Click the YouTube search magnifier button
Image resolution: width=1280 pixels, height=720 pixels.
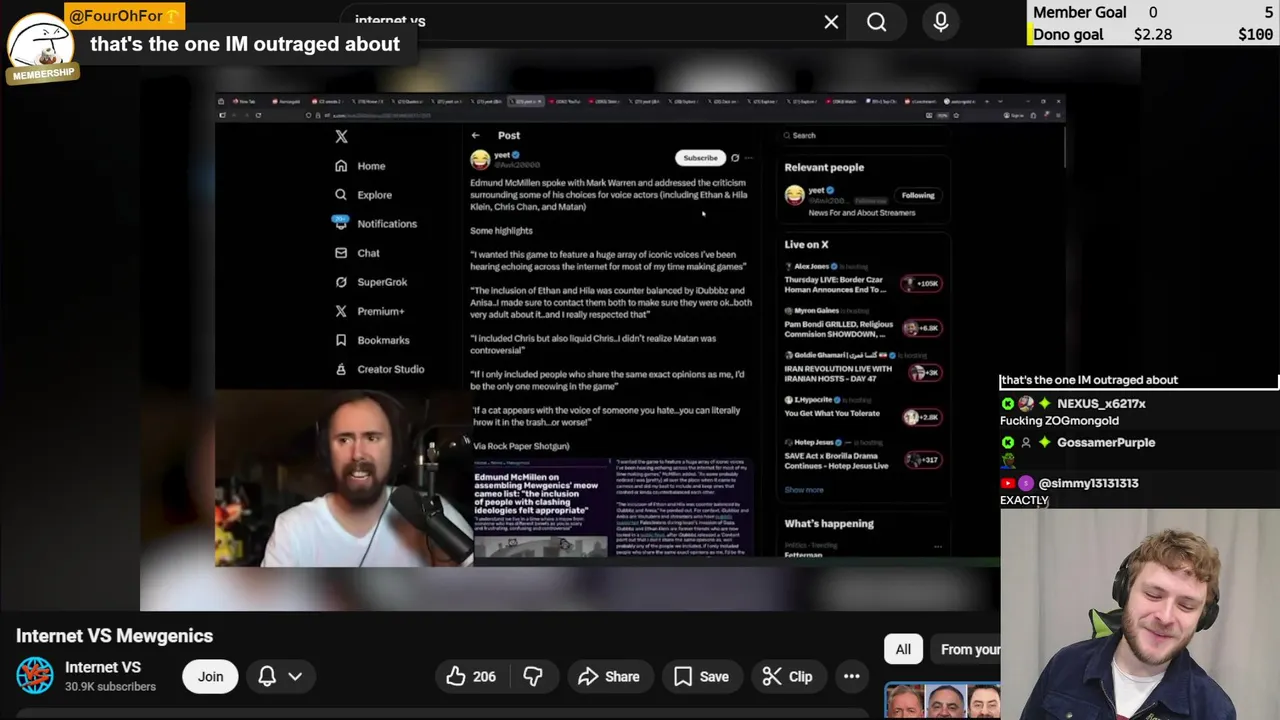coord(877,22)
